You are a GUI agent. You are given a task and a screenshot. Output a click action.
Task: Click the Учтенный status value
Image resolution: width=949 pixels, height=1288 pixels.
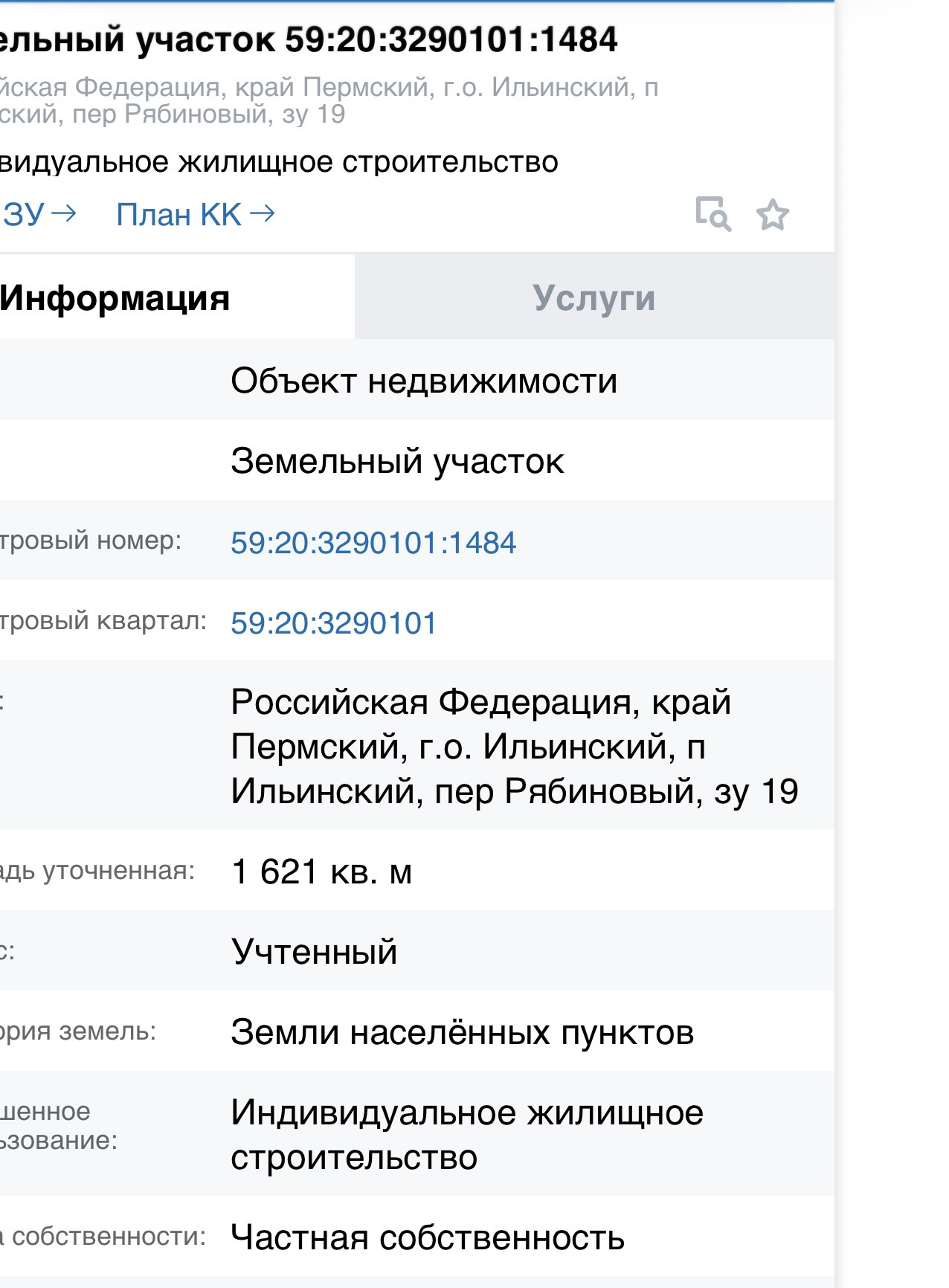click(x=314, y=952)
